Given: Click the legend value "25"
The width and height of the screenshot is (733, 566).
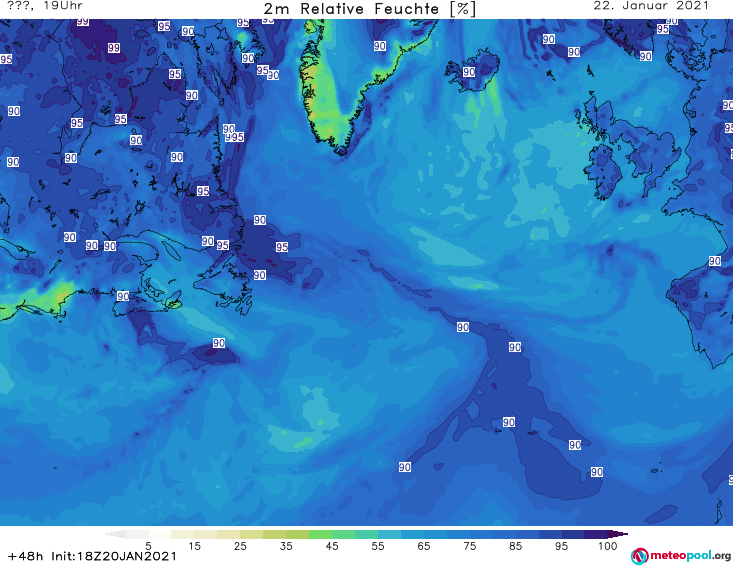Looking at the screenshot, I should click(x=240, y=546).
